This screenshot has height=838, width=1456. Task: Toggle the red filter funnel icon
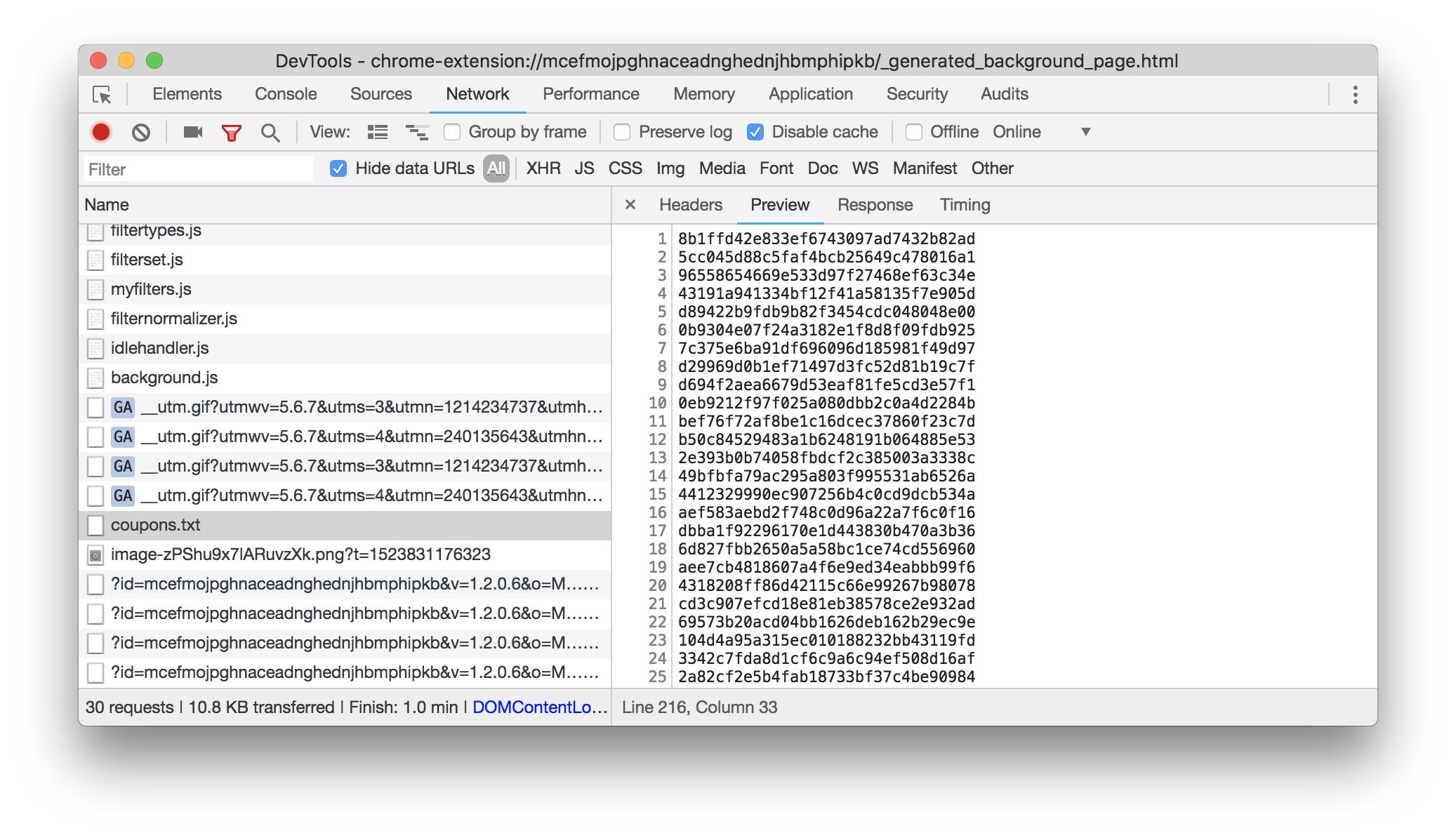click(x=231, y=132)
